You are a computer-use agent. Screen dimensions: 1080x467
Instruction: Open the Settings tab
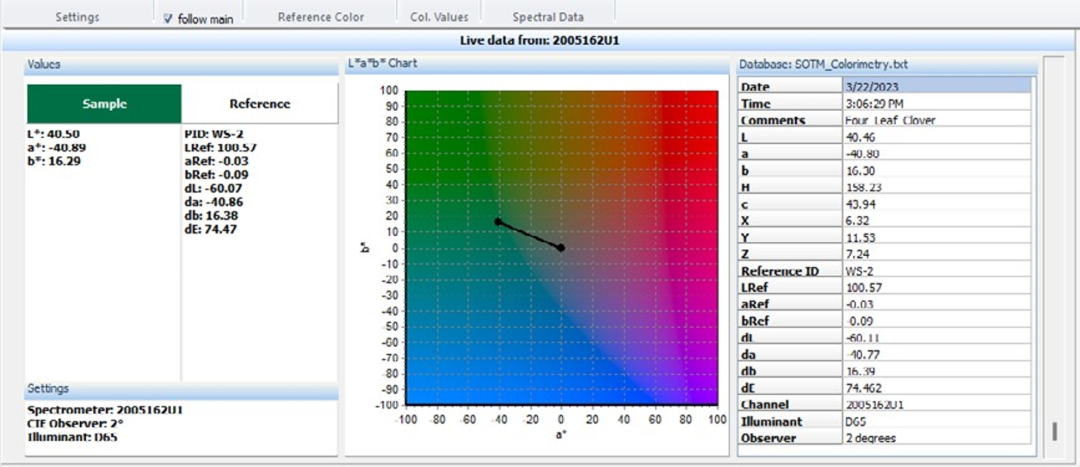click(x=77, y=17)
